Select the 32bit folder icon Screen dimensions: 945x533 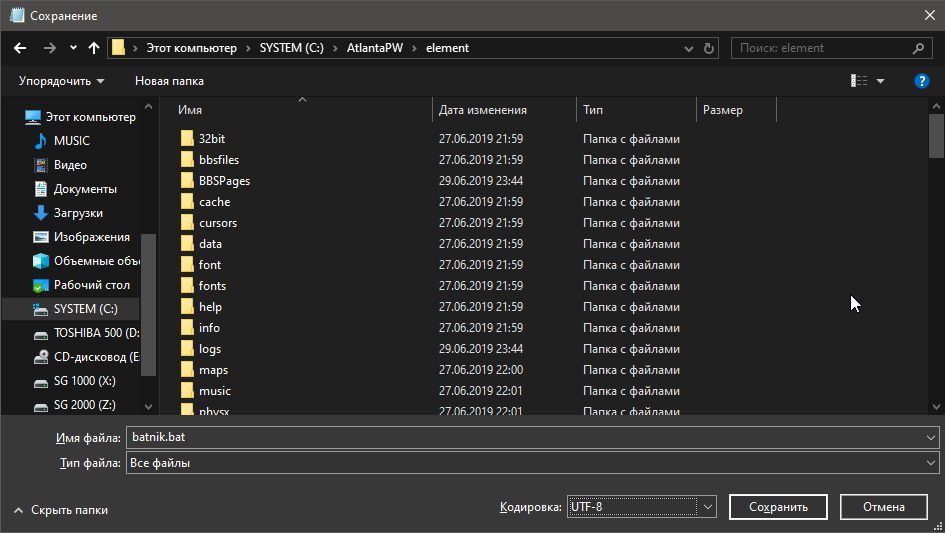187,139
